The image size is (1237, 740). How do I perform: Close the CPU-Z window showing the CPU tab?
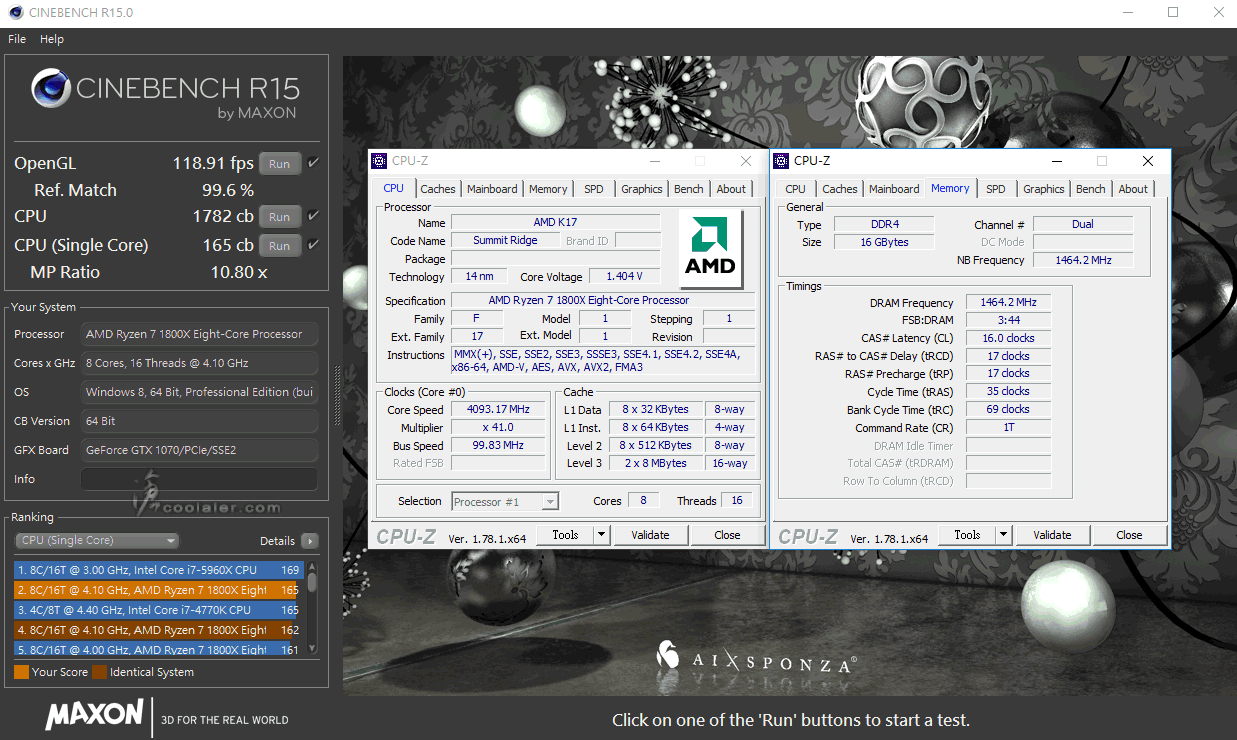(x=746, y=161)
